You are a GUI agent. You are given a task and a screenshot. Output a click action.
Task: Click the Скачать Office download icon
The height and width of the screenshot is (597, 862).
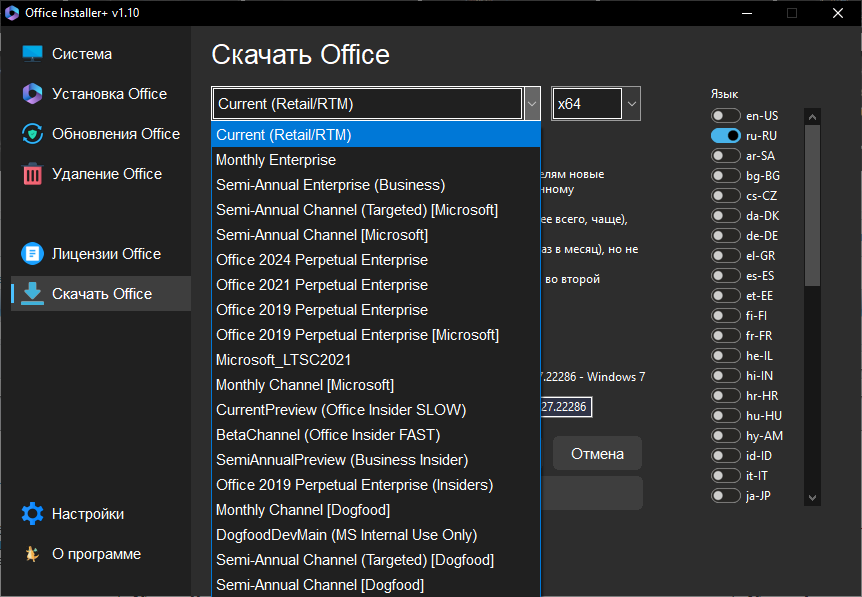[x=33, y=294]
